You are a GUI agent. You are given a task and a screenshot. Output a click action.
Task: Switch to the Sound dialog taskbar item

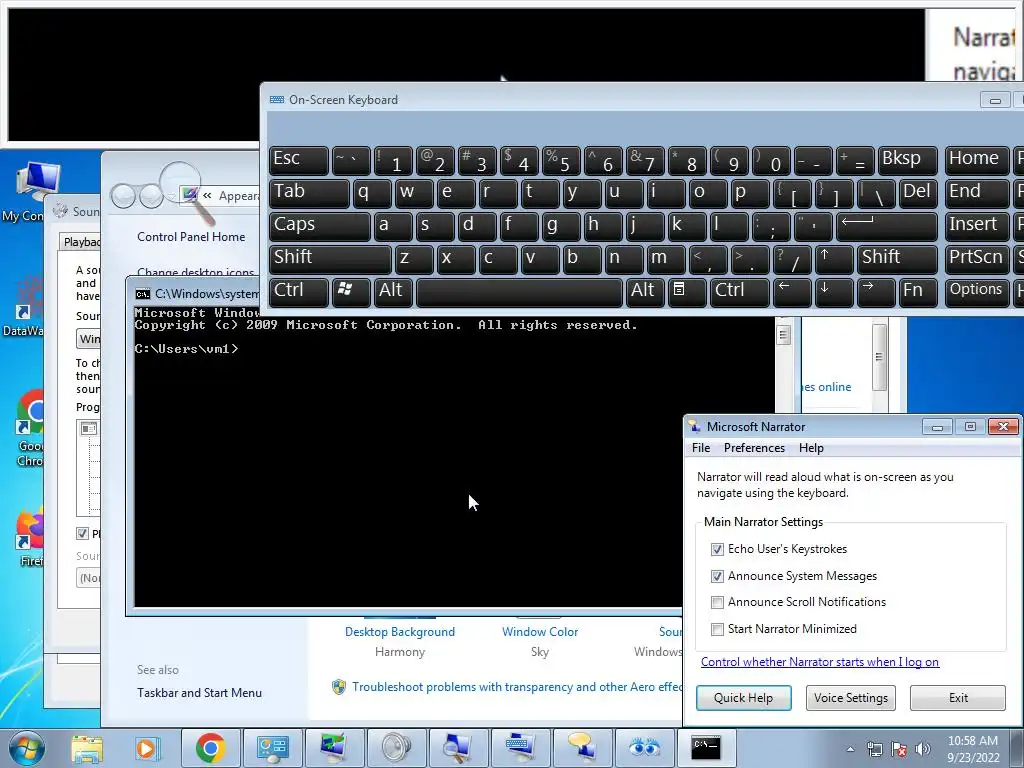point(396,748)
